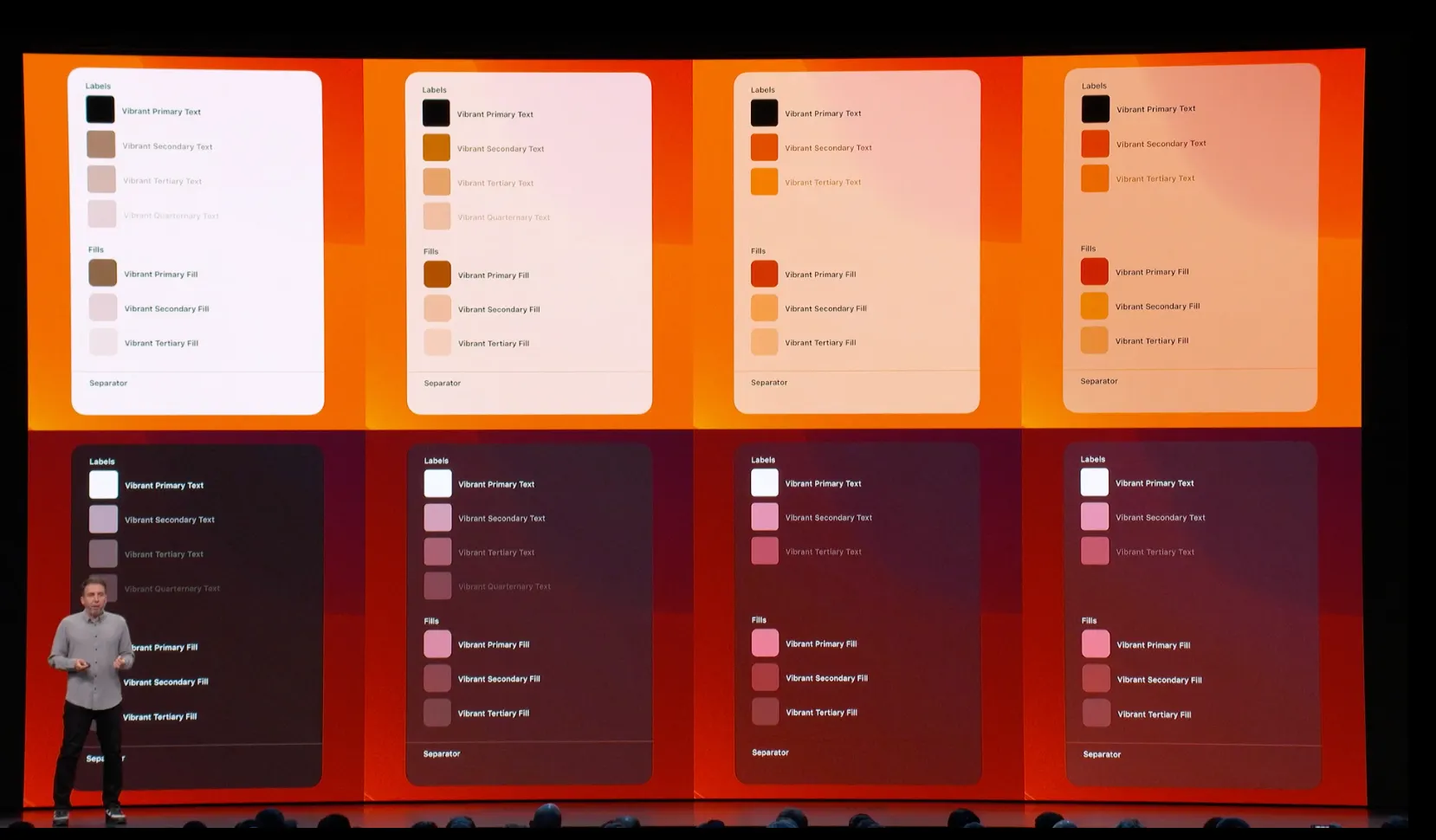Select dark orange Vibrant Secondary Text swatch, second light card
This screenshot has width=1436, height=840.
437,148
